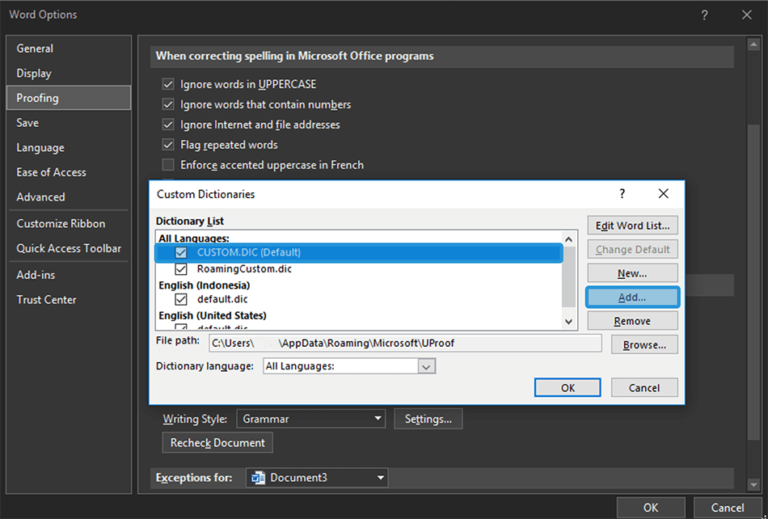Click Word Options scrollbar down arrow
Image resolution: width=768 pixels, height=519 pixels.
tap(753, 485)
